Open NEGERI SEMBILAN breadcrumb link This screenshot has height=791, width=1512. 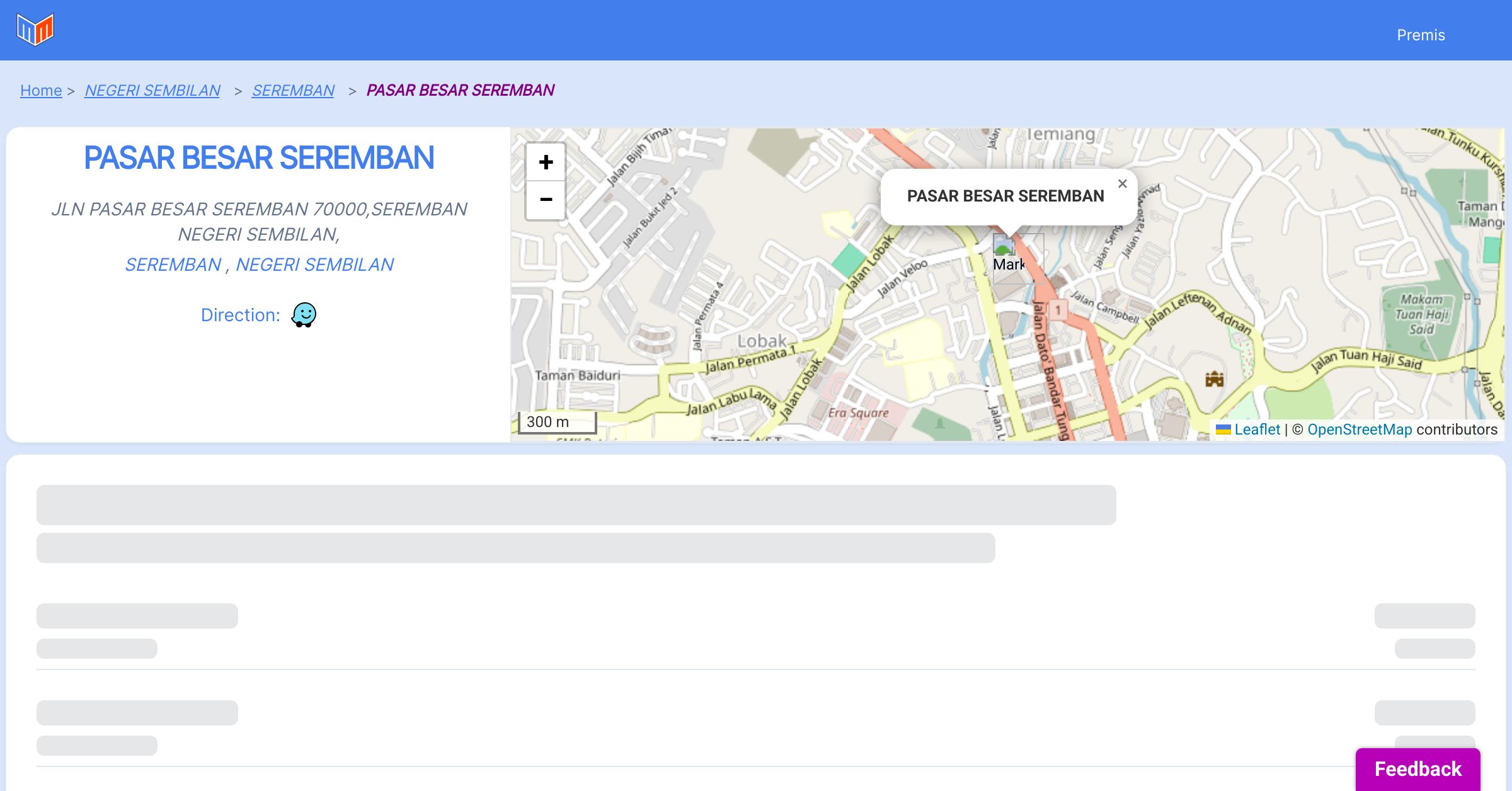coord(152,91)
